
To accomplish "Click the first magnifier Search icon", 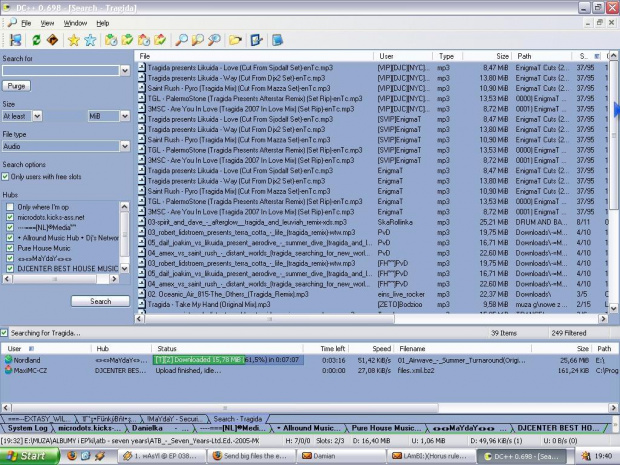I will (182, 40).
